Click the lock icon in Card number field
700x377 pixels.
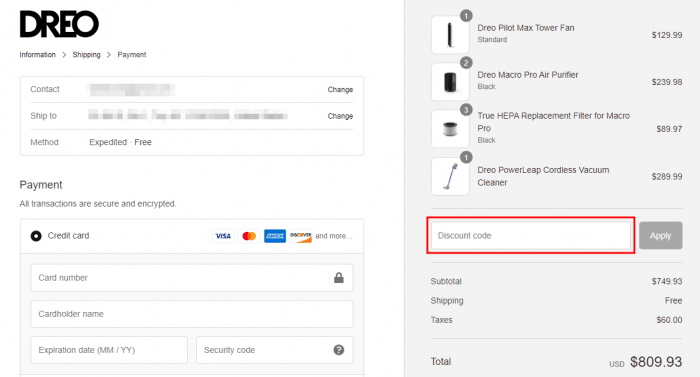point(339,278)
